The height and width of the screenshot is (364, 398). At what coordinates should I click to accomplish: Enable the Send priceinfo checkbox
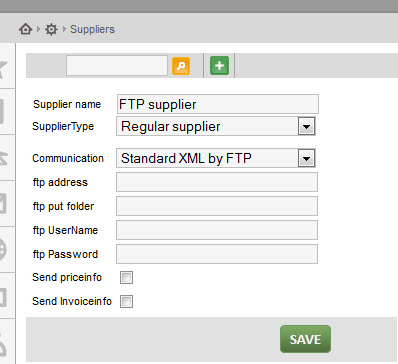pos(126,277)
